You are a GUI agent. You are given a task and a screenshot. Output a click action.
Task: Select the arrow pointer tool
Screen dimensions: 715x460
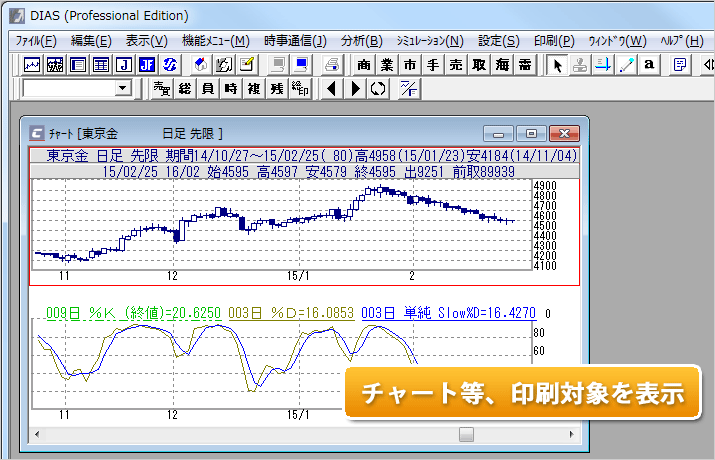[x=558, y=65]
